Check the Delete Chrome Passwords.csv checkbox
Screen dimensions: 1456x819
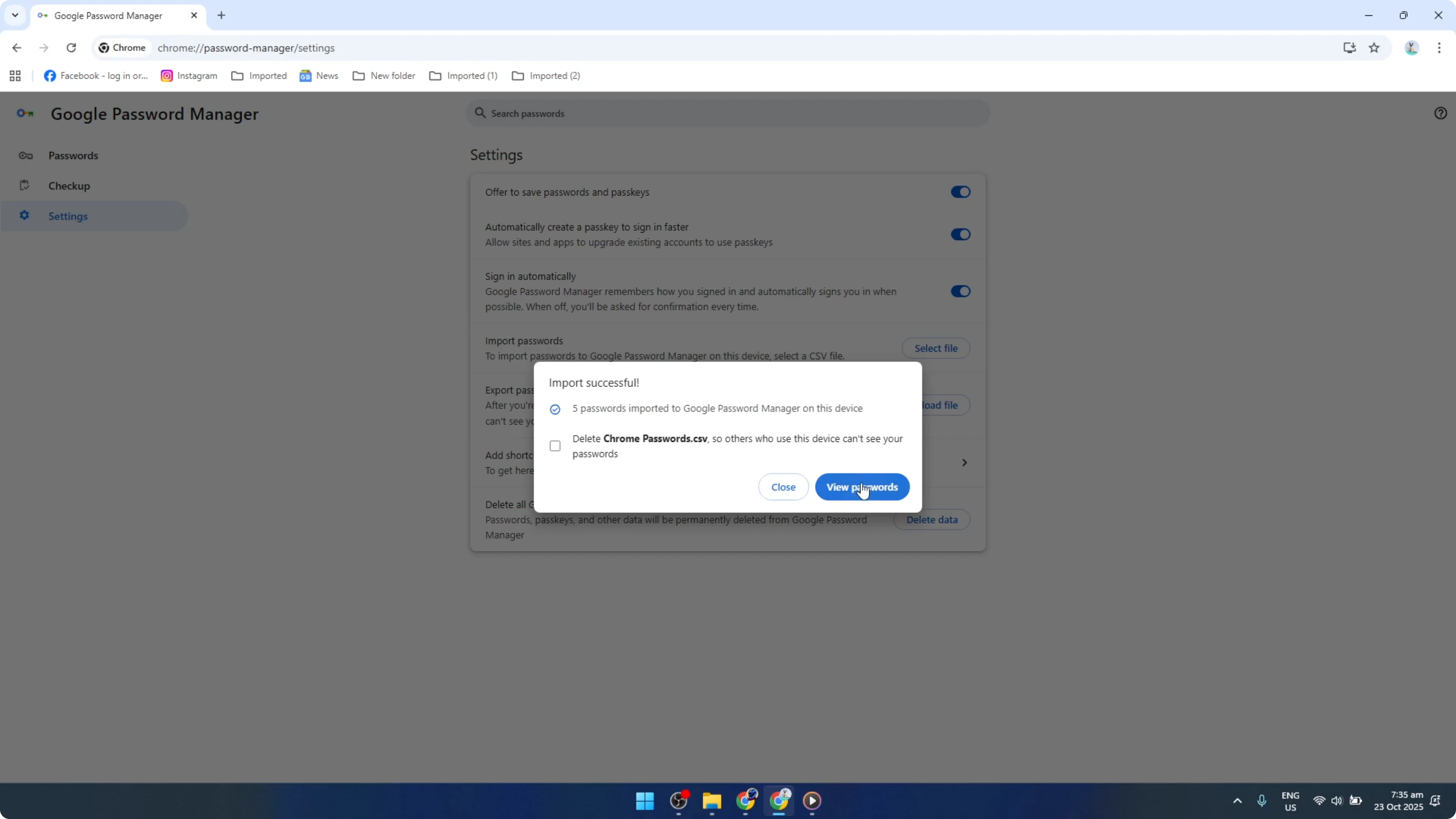[x=555, y=446]
